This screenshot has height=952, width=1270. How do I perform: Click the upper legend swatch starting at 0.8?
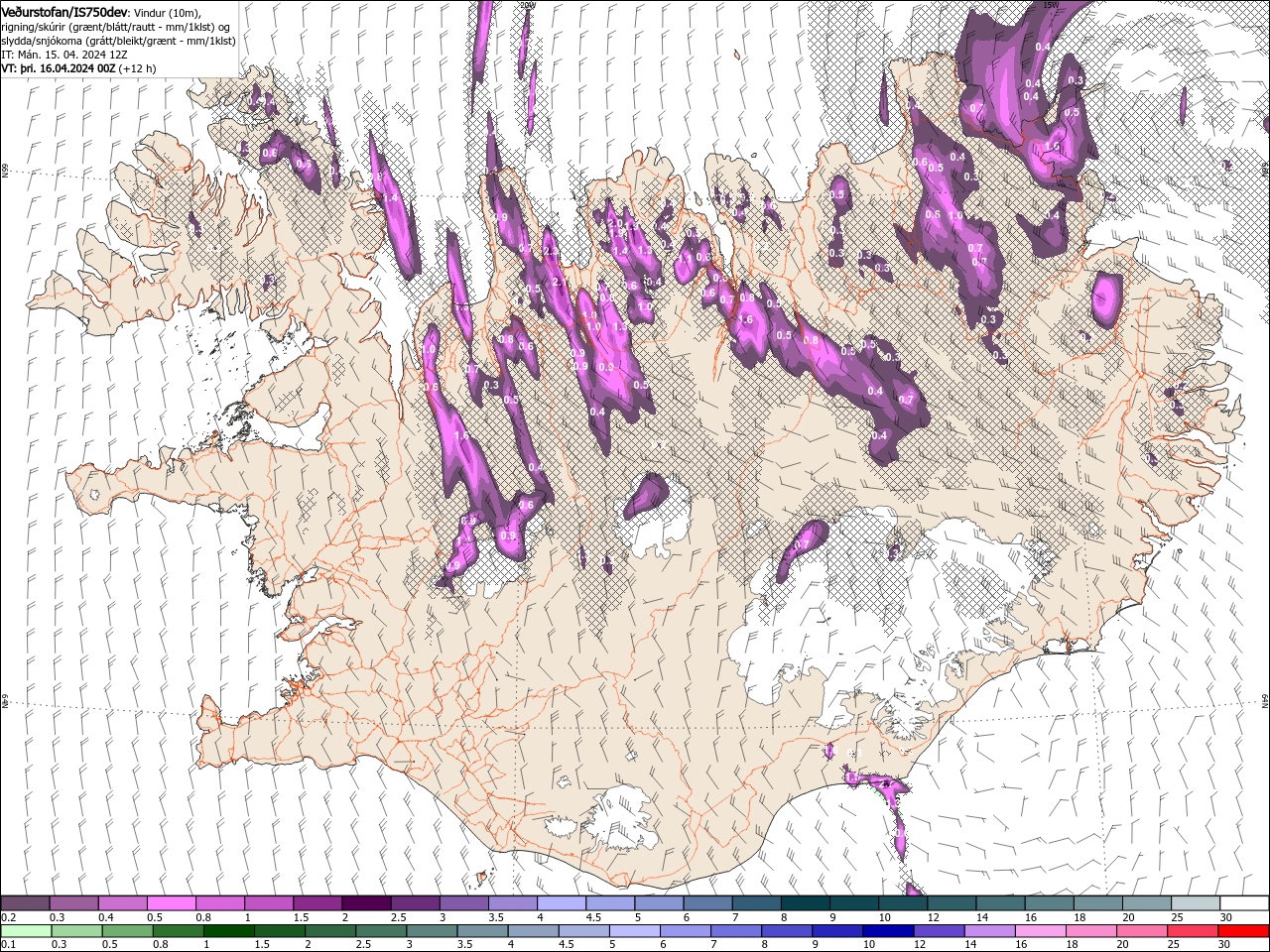(x=219, y=903)
